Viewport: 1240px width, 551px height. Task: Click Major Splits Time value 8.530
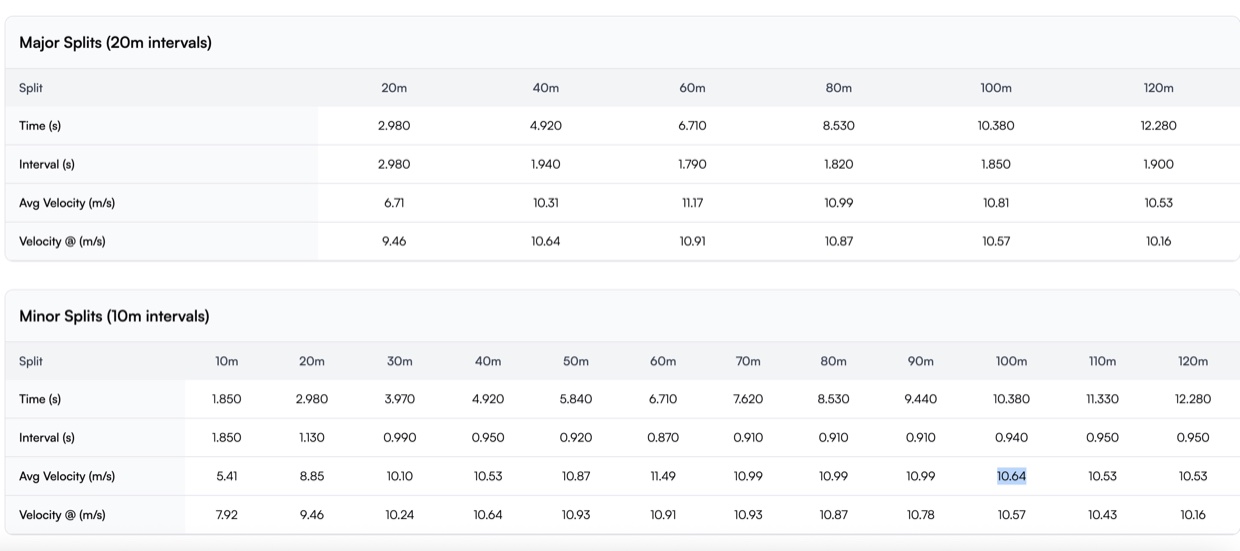pos(838,126)
